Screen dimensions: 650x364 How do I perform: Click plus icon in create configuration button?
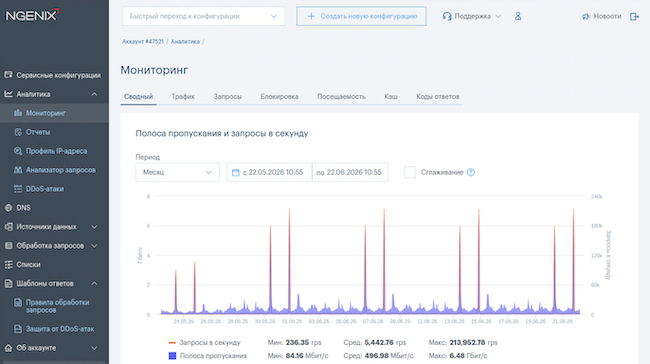coord(311,16)
